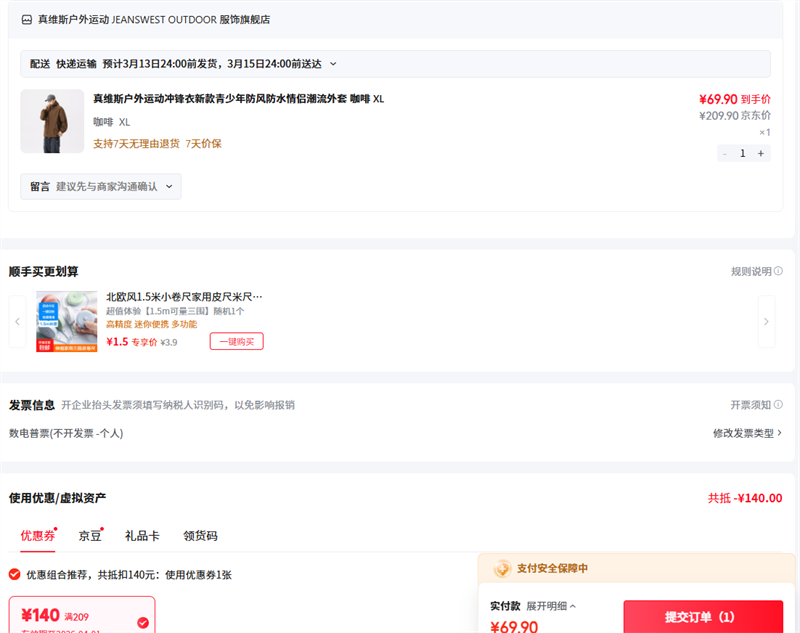Image resolution: width=800 pixels, height=633 pixels.
Task: Open the brown jacket product thumbnail
Action: [x=52, y=121]
